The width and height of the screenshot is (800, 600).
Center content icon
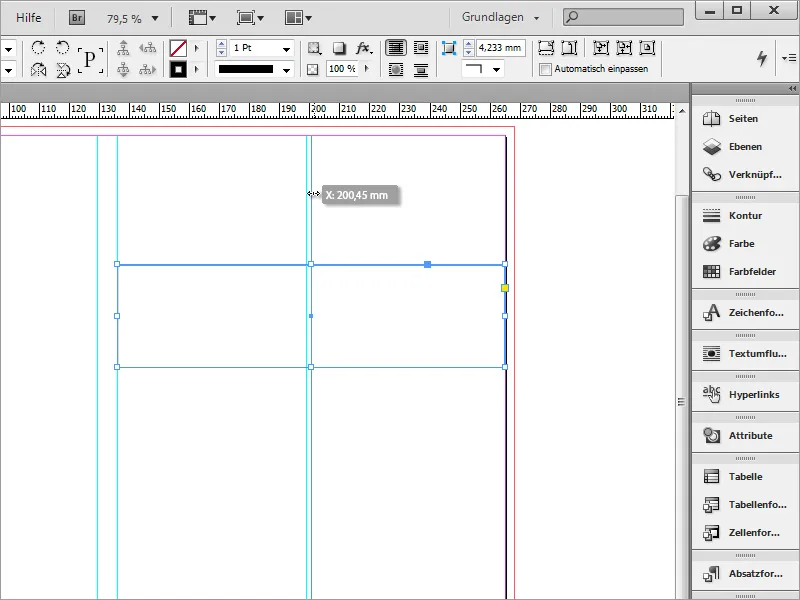[647, 48]
